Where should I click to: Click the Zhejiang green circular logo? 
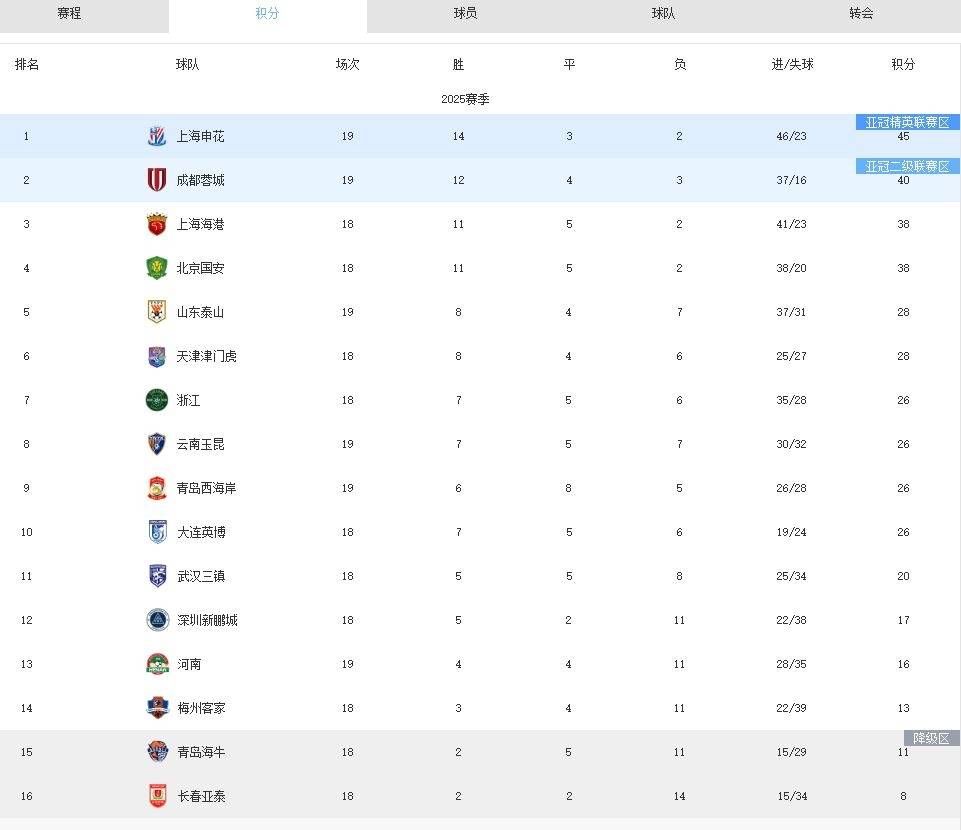click(157, 400)
